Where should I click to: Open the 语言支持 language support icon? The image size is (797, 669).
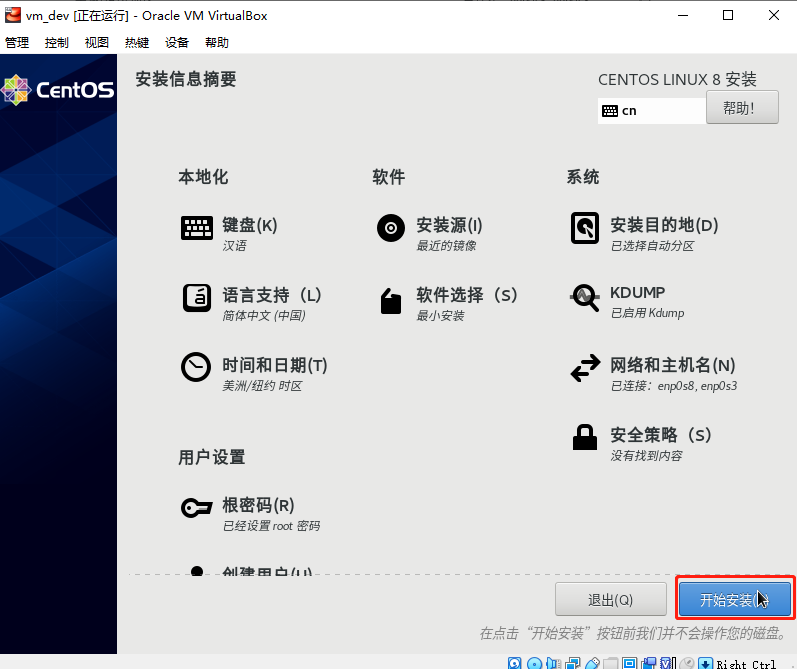[197, 298]
